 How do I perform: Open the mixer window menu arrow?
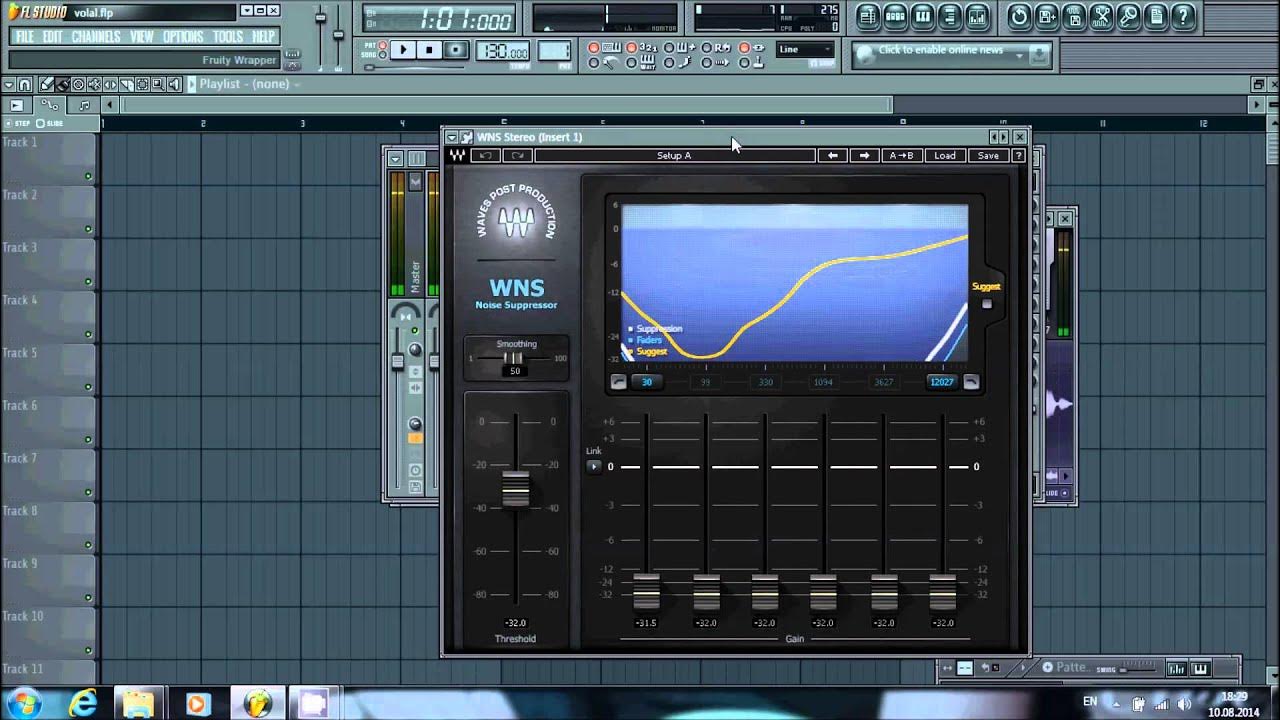395,158
